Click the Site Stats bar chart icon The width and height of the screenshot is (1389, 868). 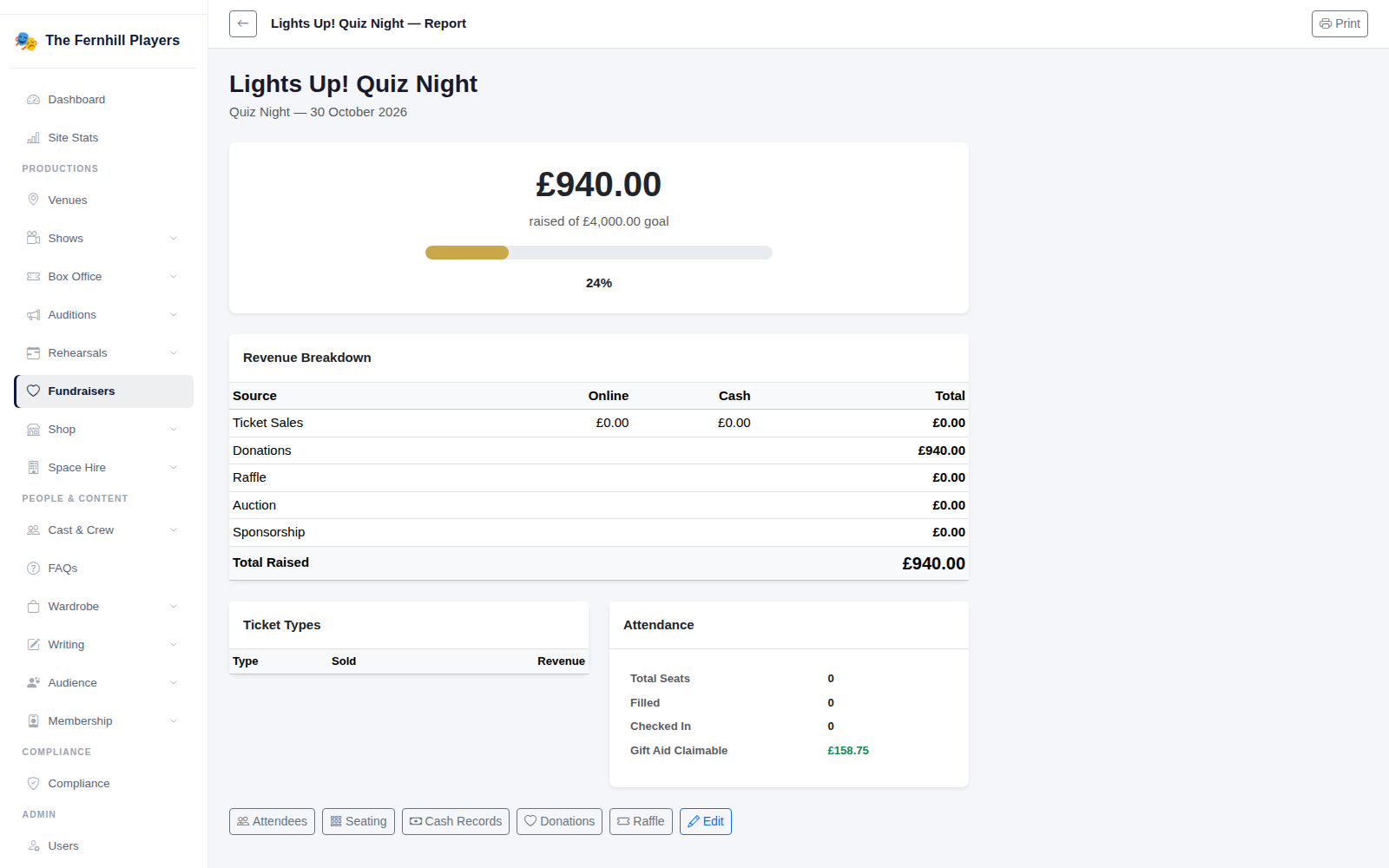coord(33,138)
